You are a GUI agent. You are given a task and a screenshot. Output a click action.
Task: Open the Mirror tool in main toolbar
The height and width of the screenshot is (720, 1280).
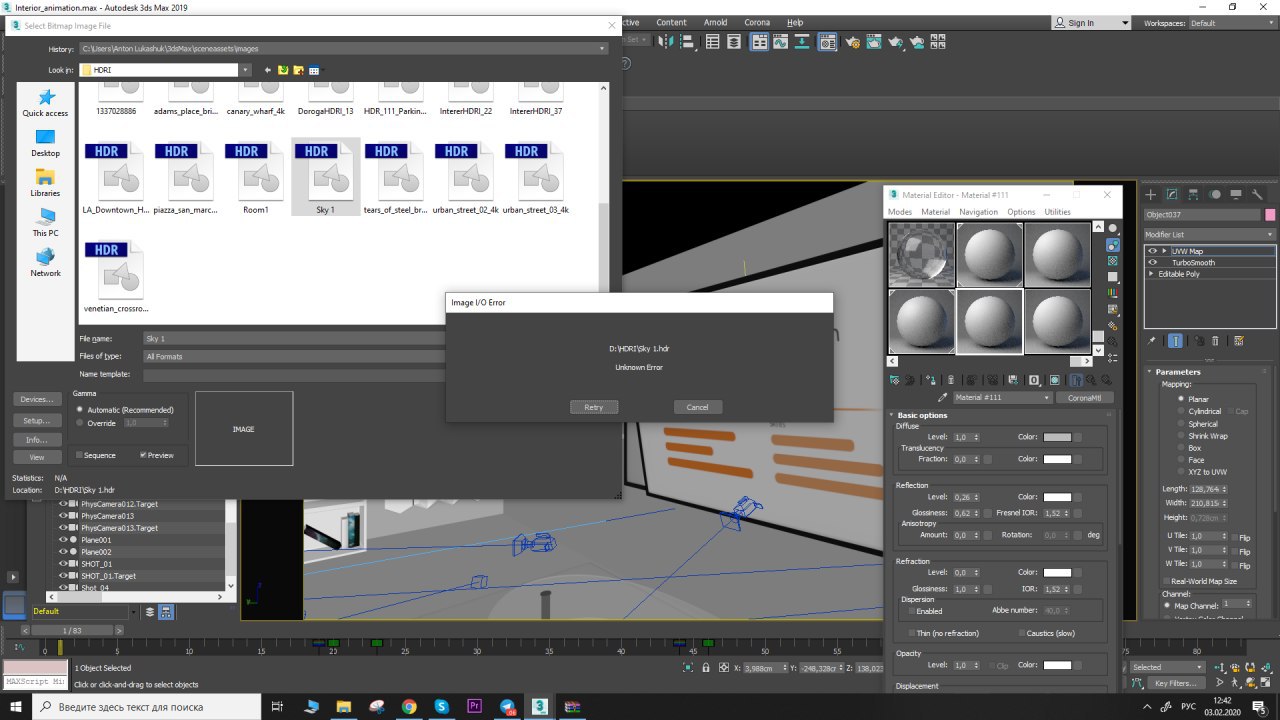(666, 42)
